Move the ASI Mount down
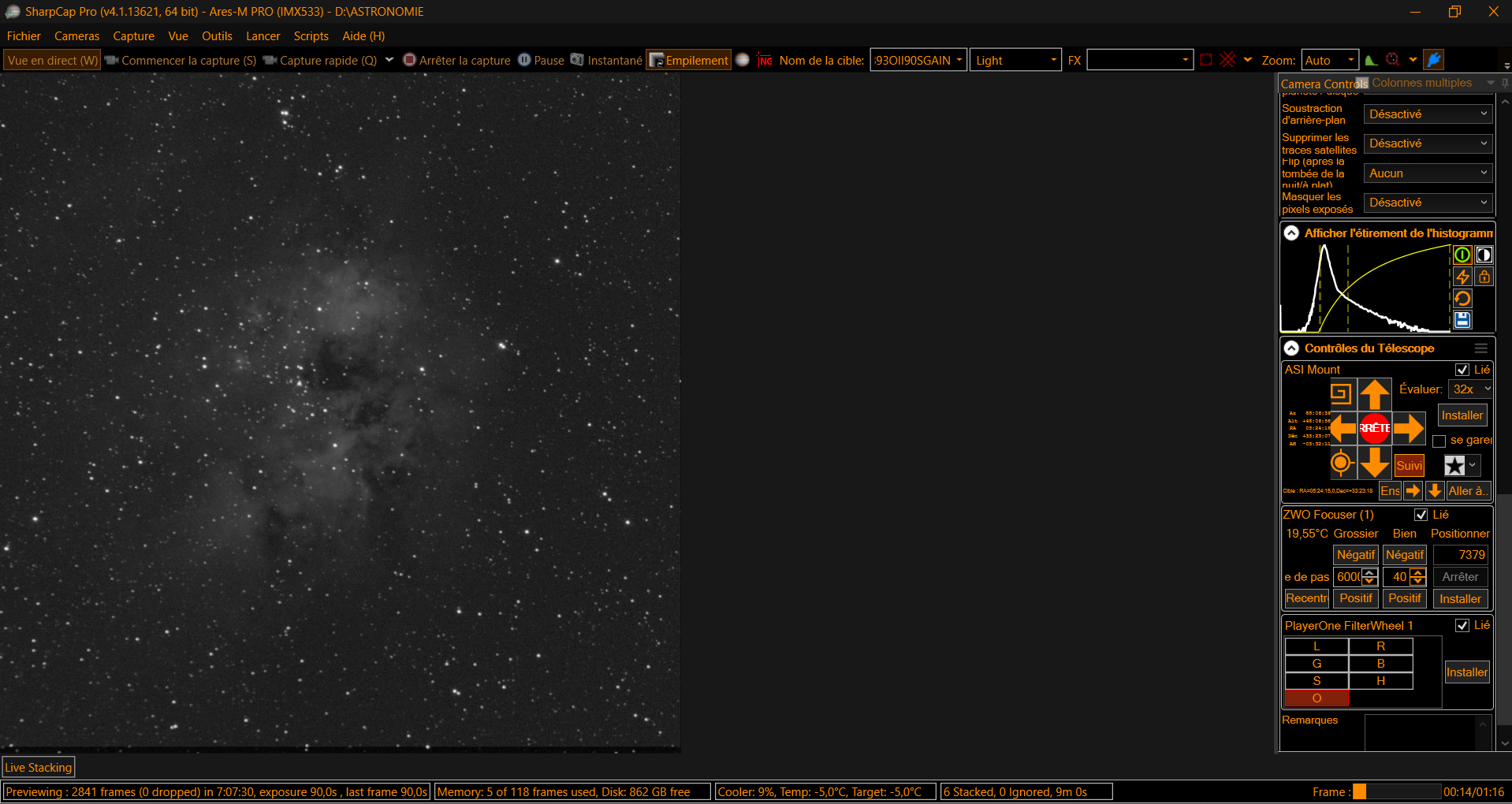Viewport: 1512px width, 804px height. click(x=1375, y=463)
